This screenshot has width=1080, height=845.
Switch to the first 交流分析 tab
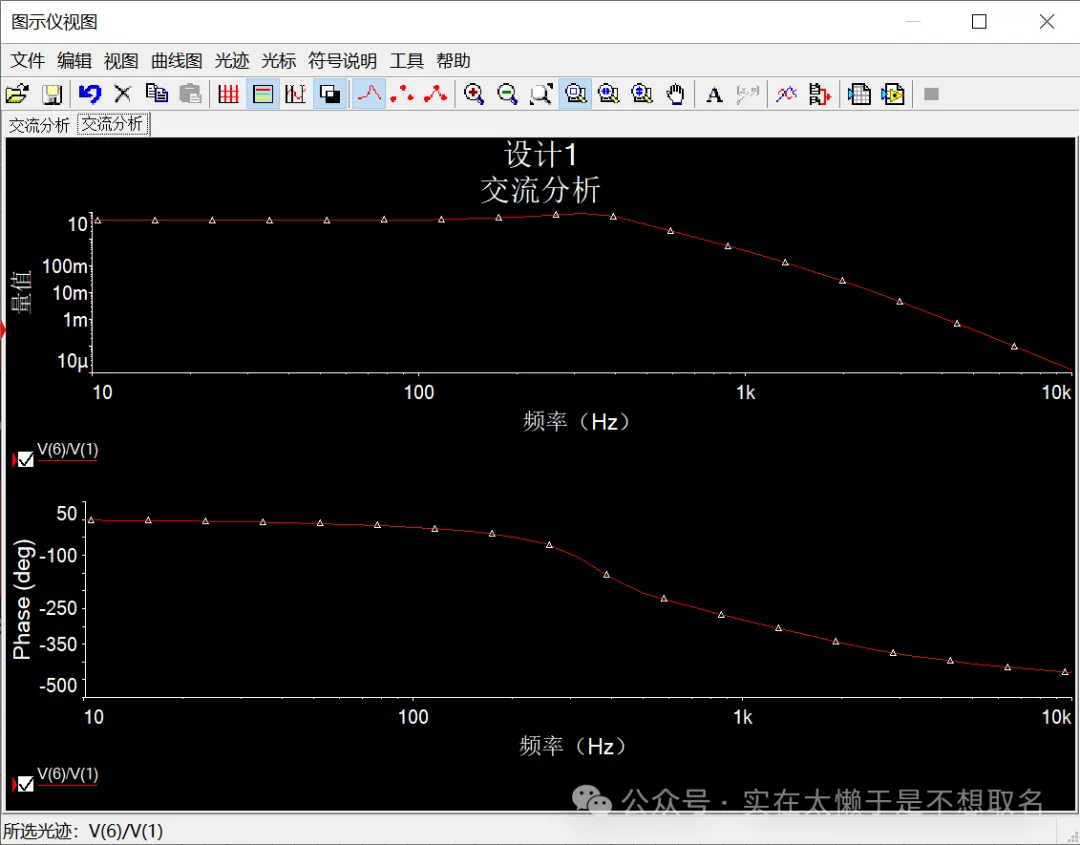click(39, 125)
